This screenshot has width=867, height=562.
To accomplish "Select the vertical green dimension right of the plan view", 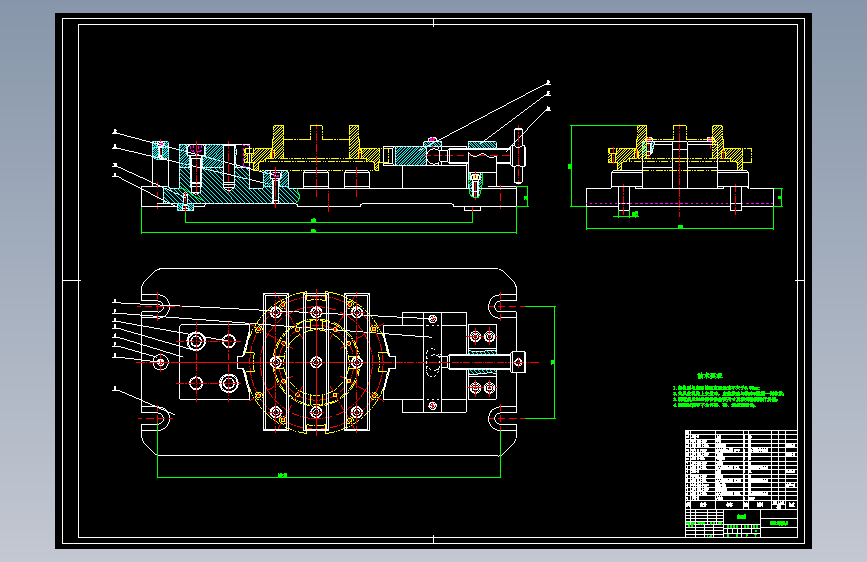I will (x=553, y=362).
